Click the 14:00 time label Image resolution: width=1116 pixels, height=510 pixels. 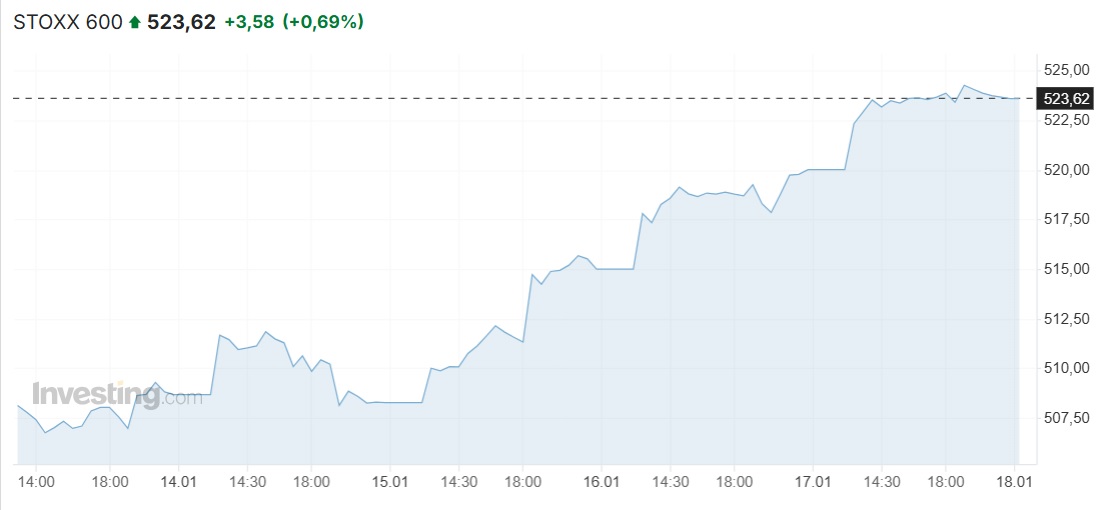click(x=35, y=481)
